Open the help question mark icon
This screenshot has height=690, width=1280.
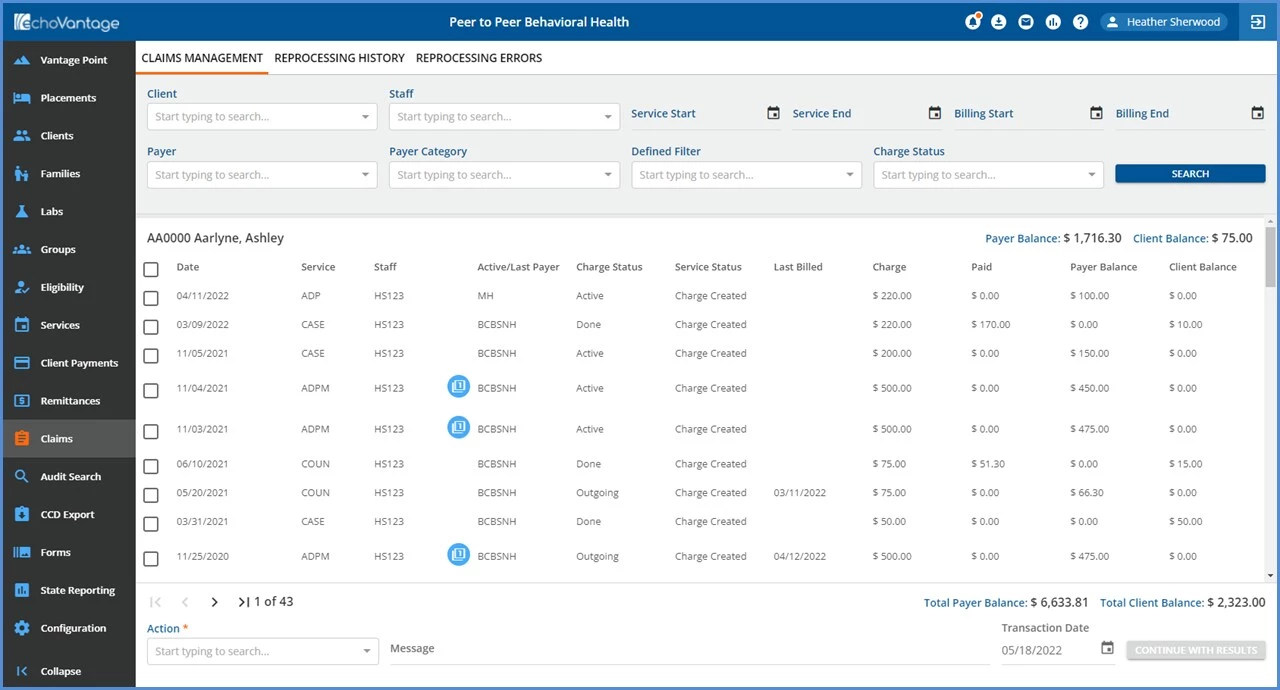(x=1080, y=22)
